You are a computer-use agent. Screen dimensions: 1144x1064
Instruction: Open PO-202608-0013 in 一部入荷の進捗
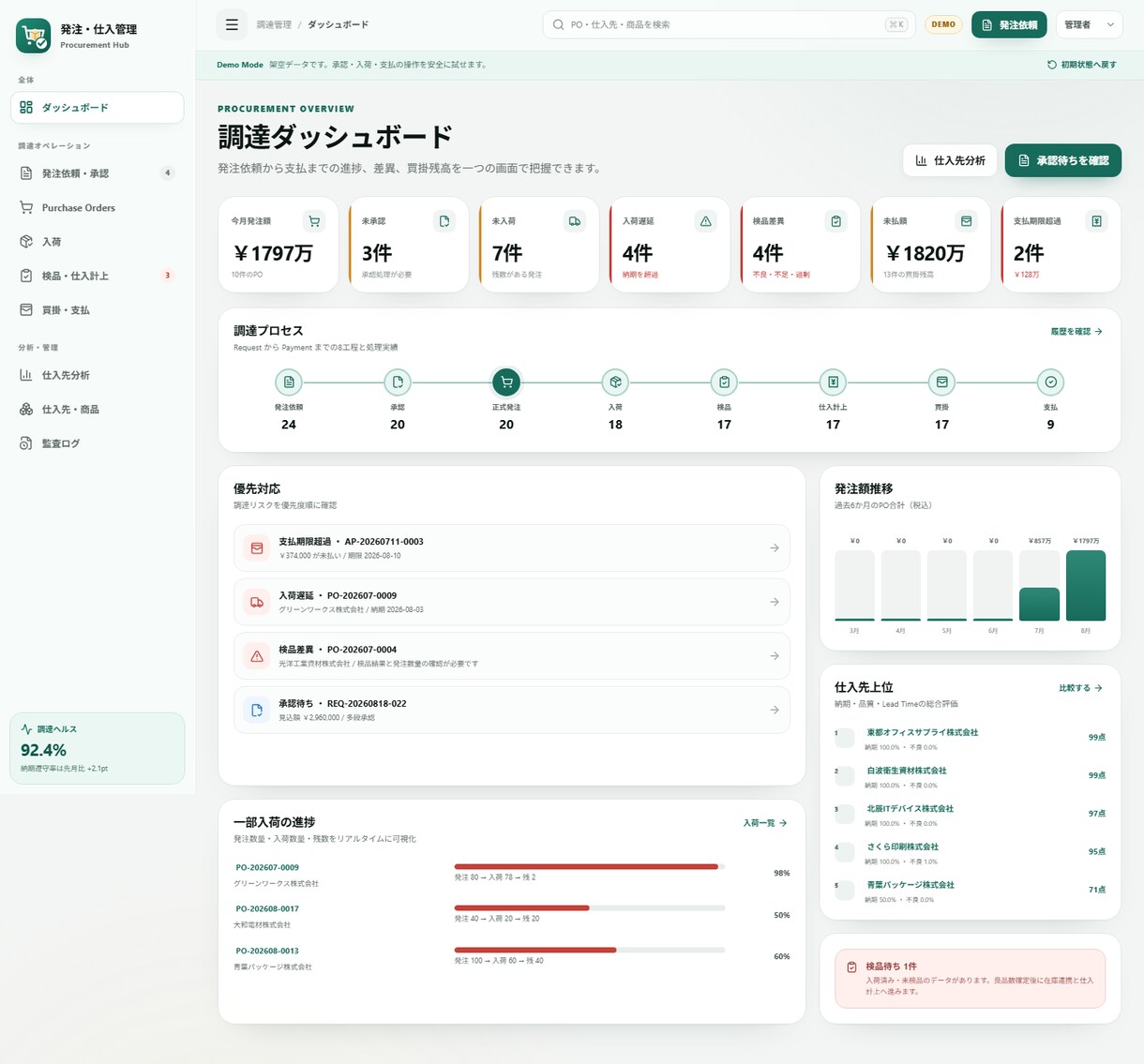(x=267, y=951)
